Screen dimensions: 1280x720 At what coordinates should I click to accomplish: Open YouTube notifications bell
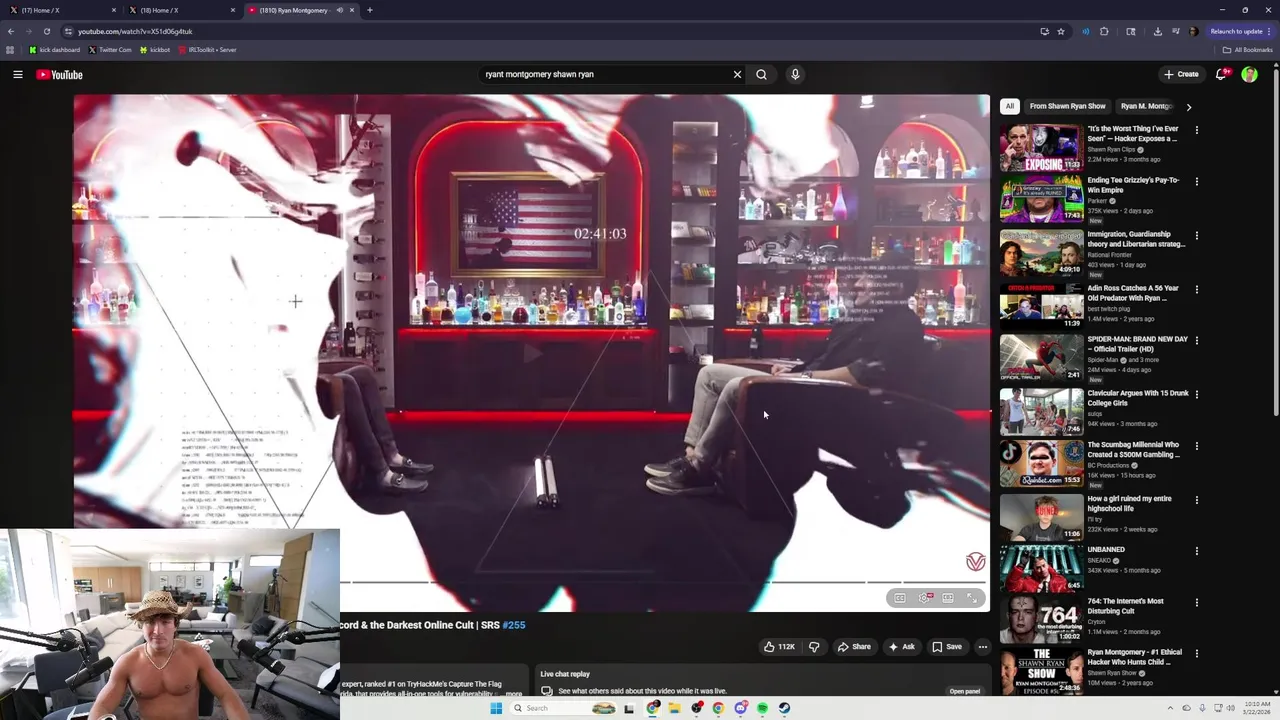(x=1221, y=74)
